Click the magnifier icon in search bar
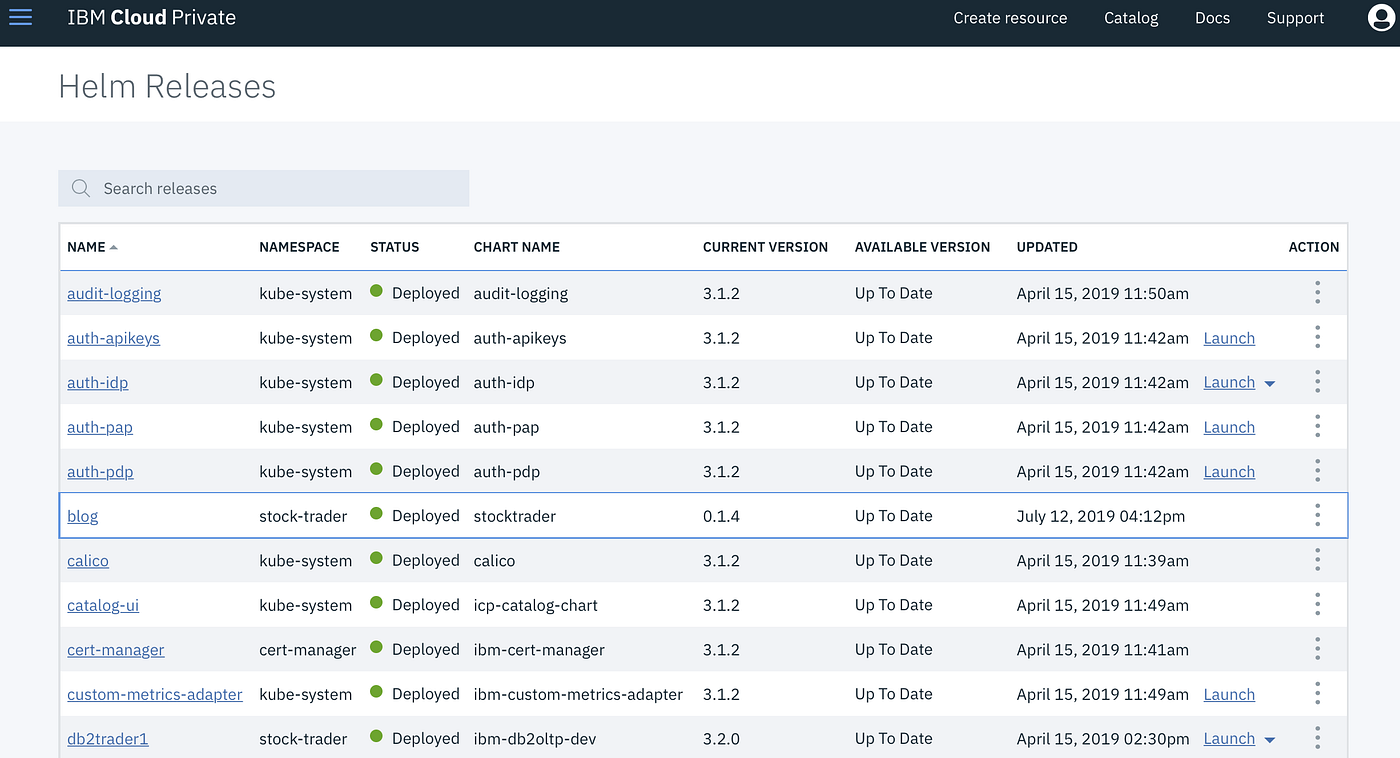This screenshot has width=1400, height=758. (x=81, y=188)
